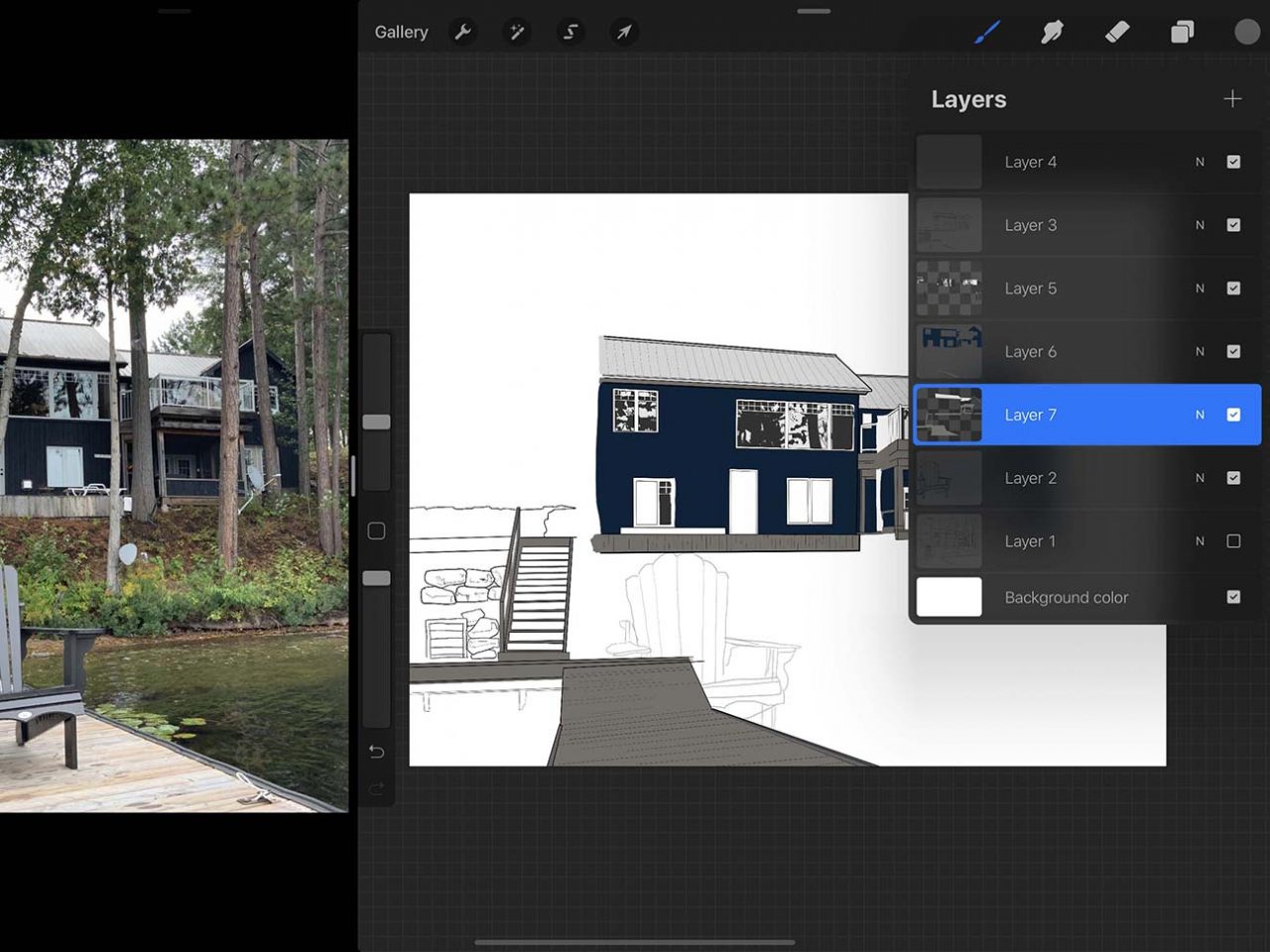Image resolution: width=1270 pixels, height=952 pixels.
Task: Open Layer 2's blend mode N control
Action: (x=1200, y=478)
